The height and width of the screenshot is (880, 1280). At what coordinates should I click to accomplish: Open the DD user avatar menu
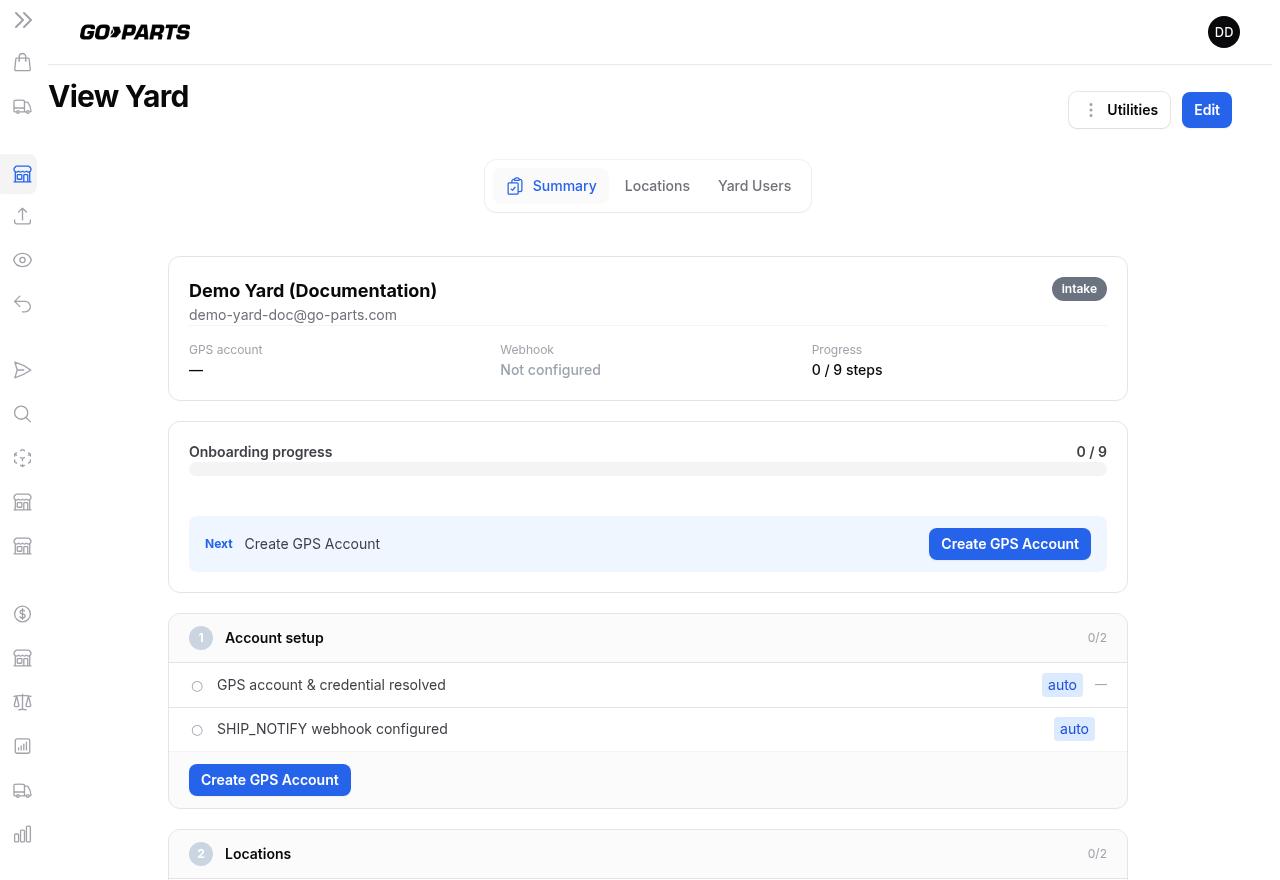(x=1224, y=32)
